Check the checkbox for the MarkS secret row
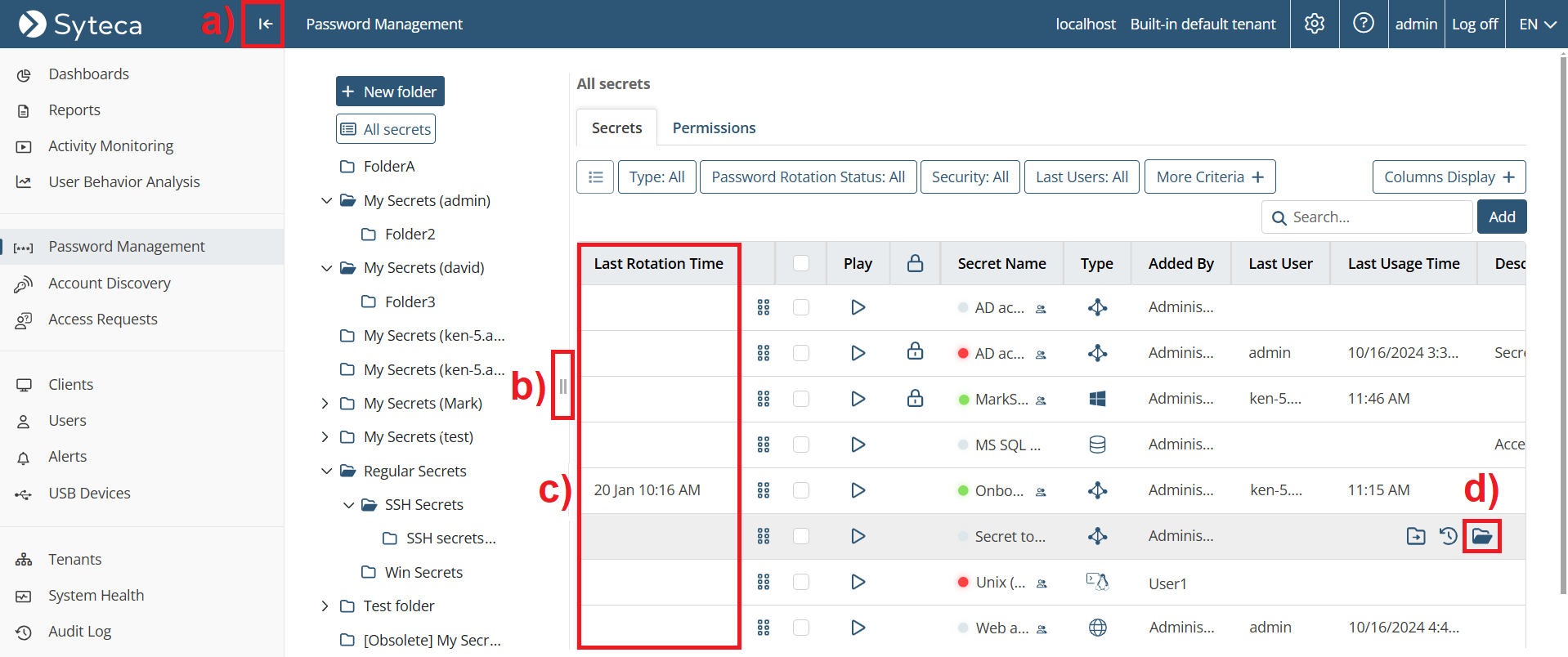Image resolution: width=1568 pixels, height=657 pixels. click(801, 399)
